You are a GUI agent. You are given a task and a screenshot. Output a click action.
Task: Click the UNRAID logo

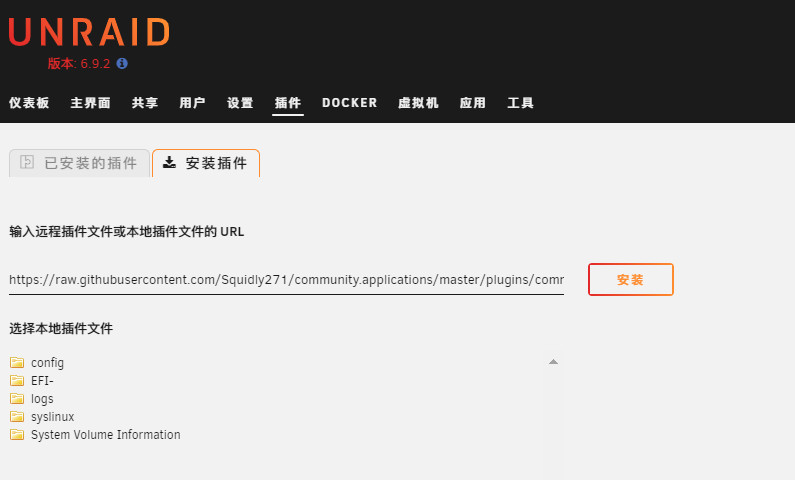point(89,32)
